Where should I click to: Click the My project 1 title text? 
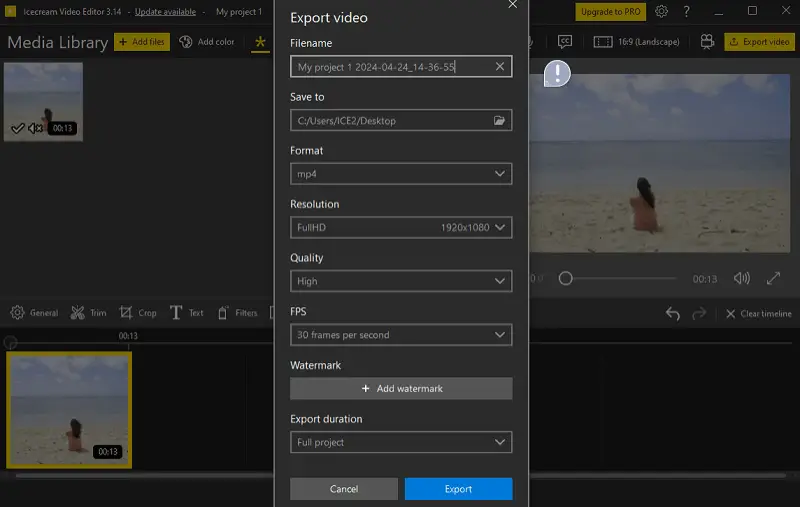pyautogui.click(x=239, y=12)
